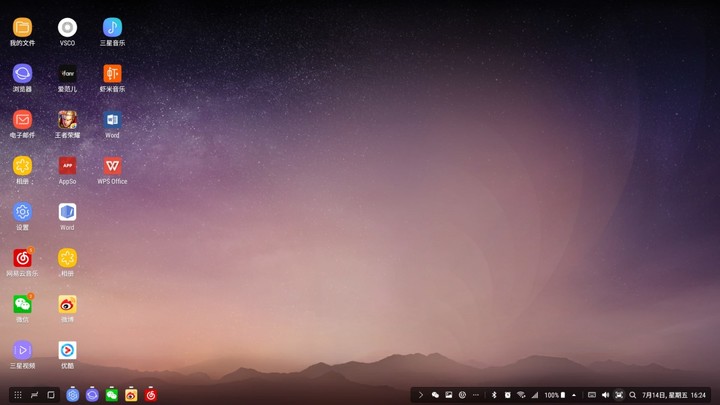Click the home button in the taskbar
The height and width of the screenshot is (405, 720).
pyautogui.click(x=51, y=395)
